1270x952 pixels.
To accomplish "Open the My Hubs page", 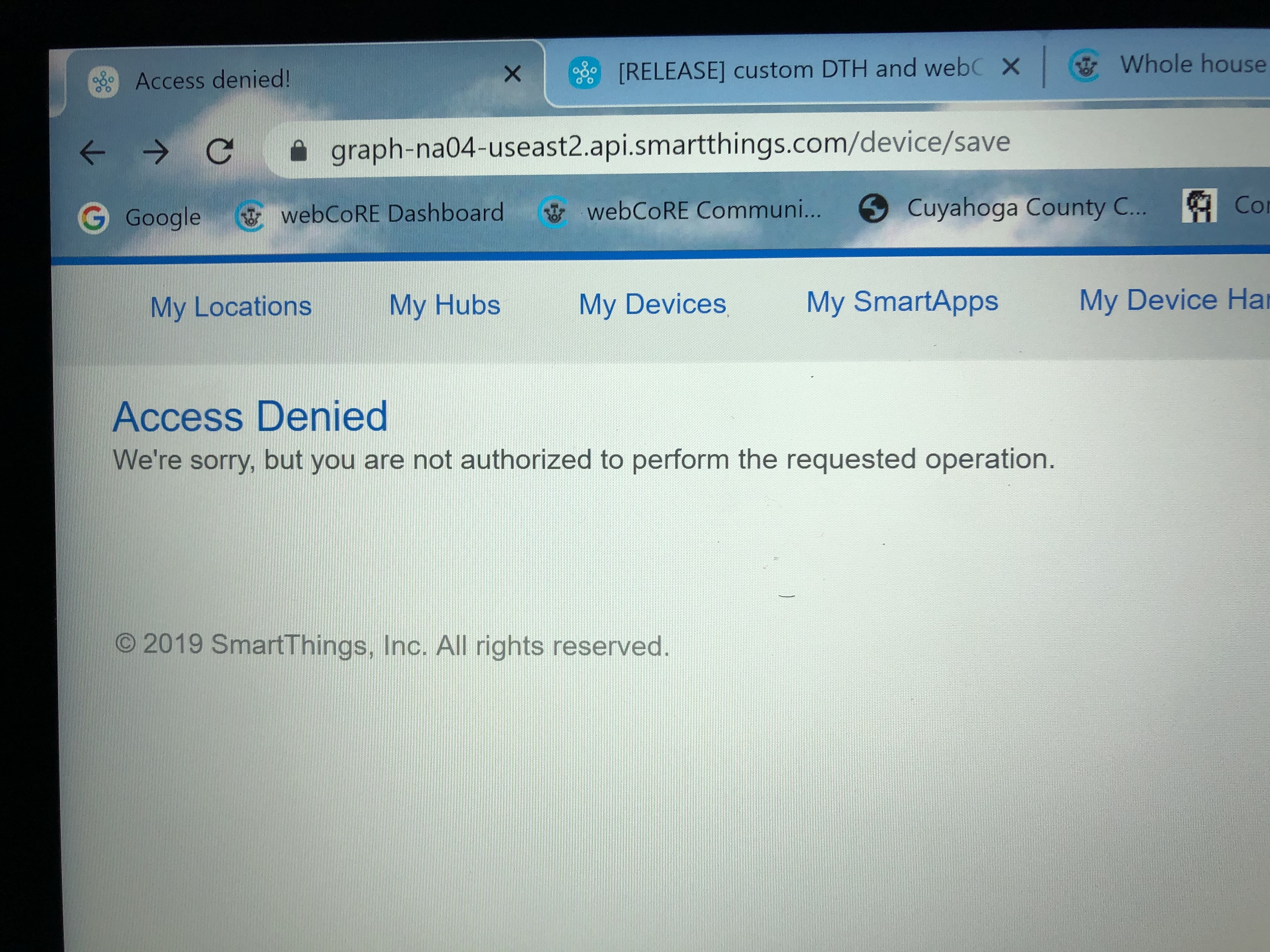I will (445, 305).
